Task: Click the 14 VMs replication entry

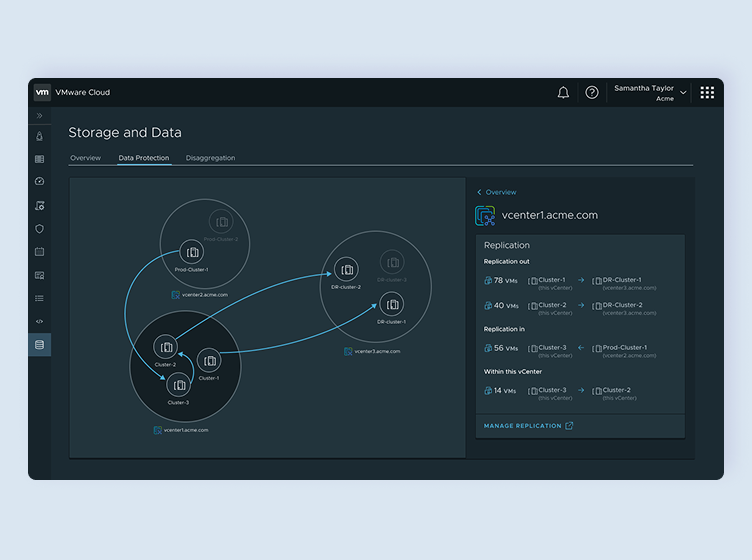Action: pyautogui.click(x=500, y=391)
